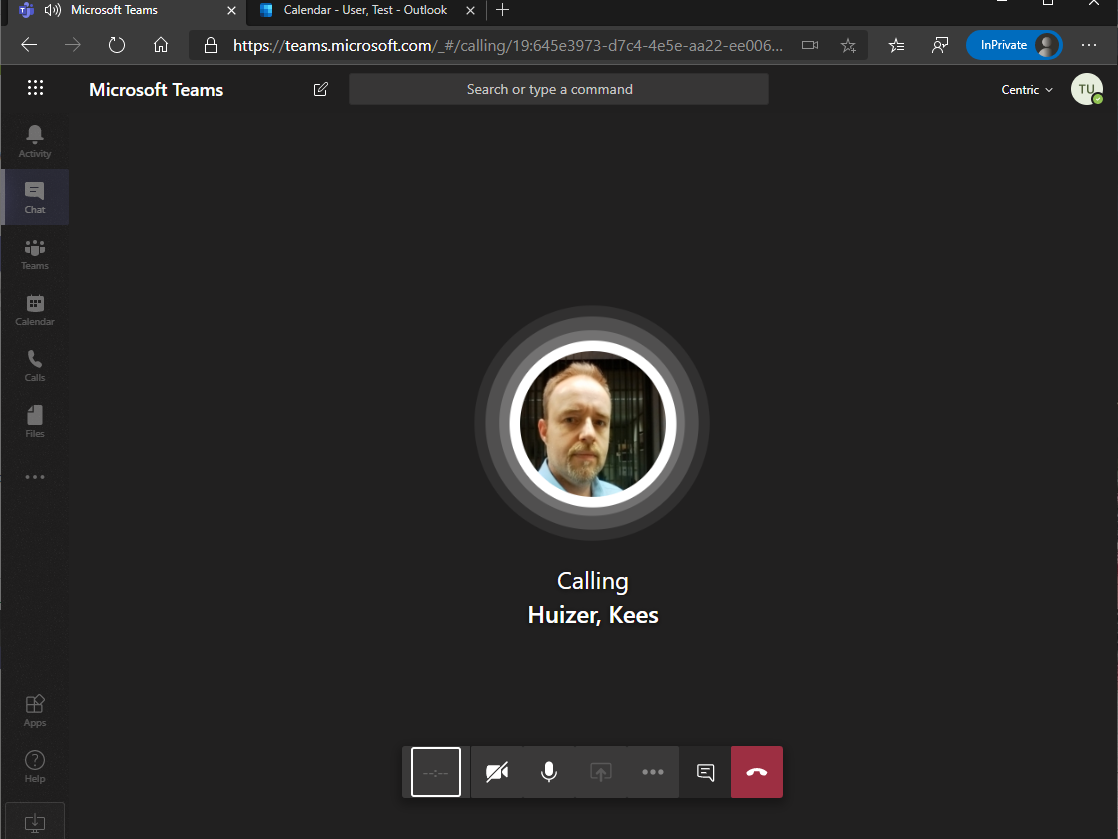Expand the Centric organization dropdown
This screenshot has width=1118, height=839.
coord(1027,90)
